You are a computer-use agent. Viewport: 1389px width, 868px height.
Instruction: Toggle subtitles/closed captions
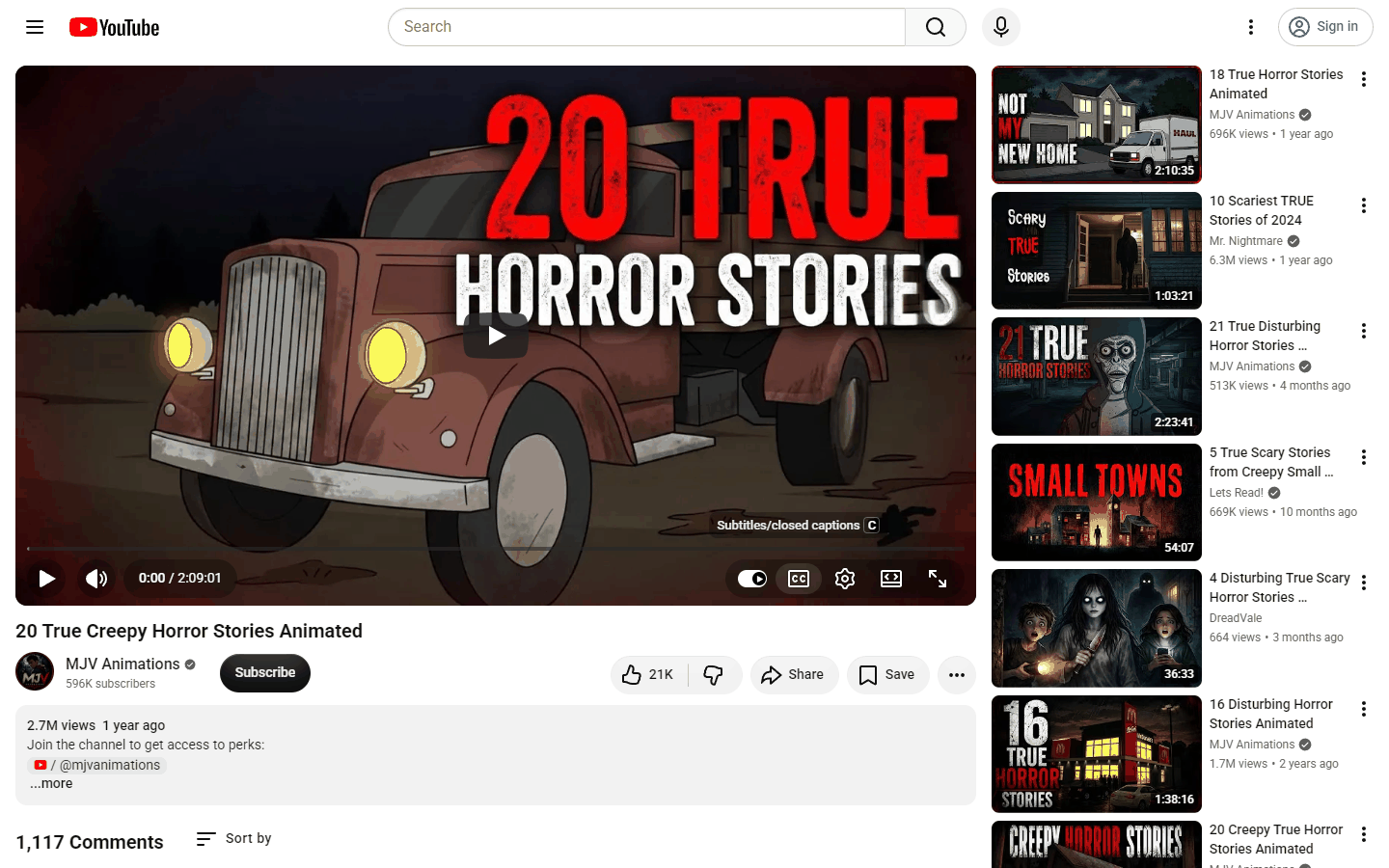[799, 579]
